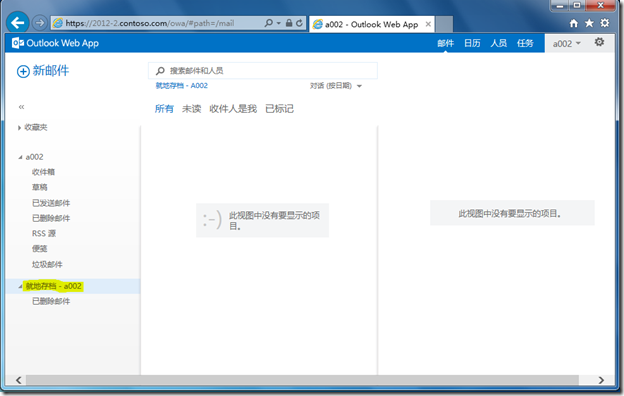Switch to 邮件 mail tab
Screen dimensions: 624x396
point(445,43)
